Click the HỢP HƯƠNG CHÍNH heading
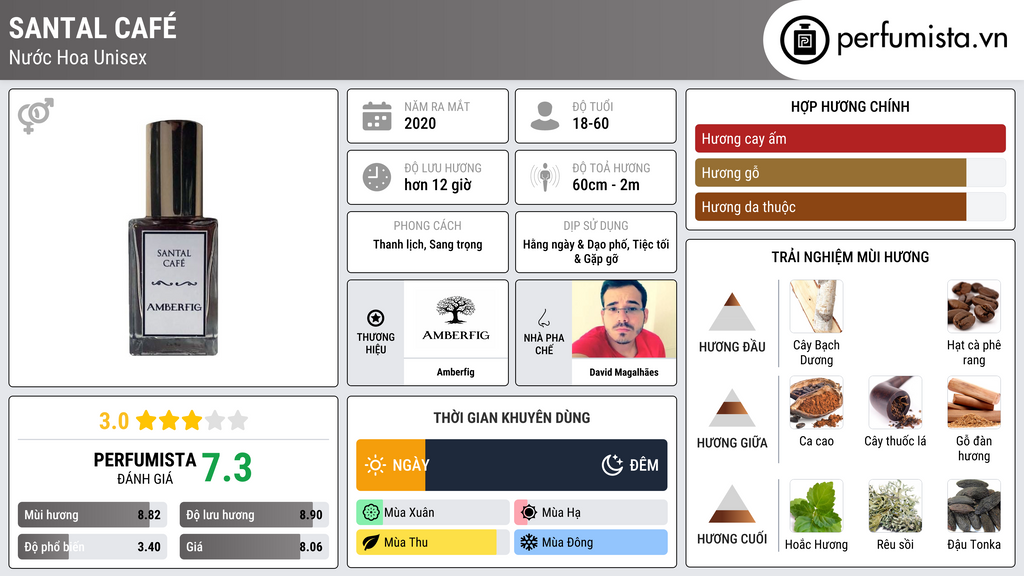1024x576 pixels. click(850, 106)
